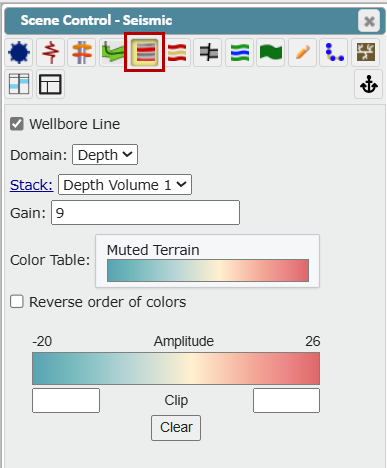The image size is (387, 468).
Task: Close the Scene Control - Seismic panel
Action: coord(369,21)
